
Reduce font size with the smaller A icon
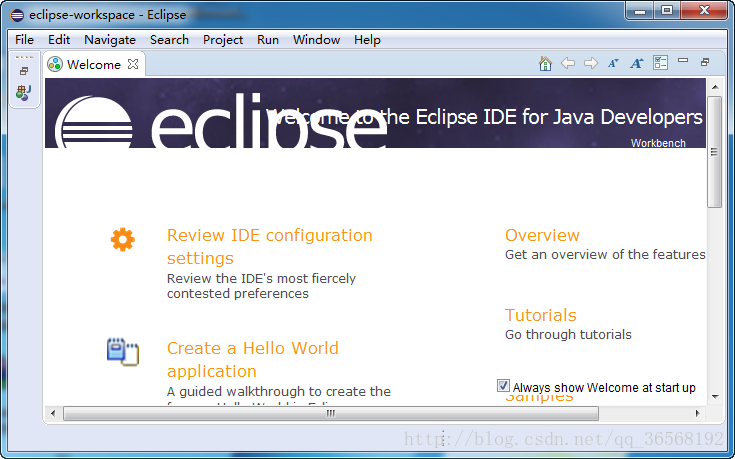click(613, 63)
